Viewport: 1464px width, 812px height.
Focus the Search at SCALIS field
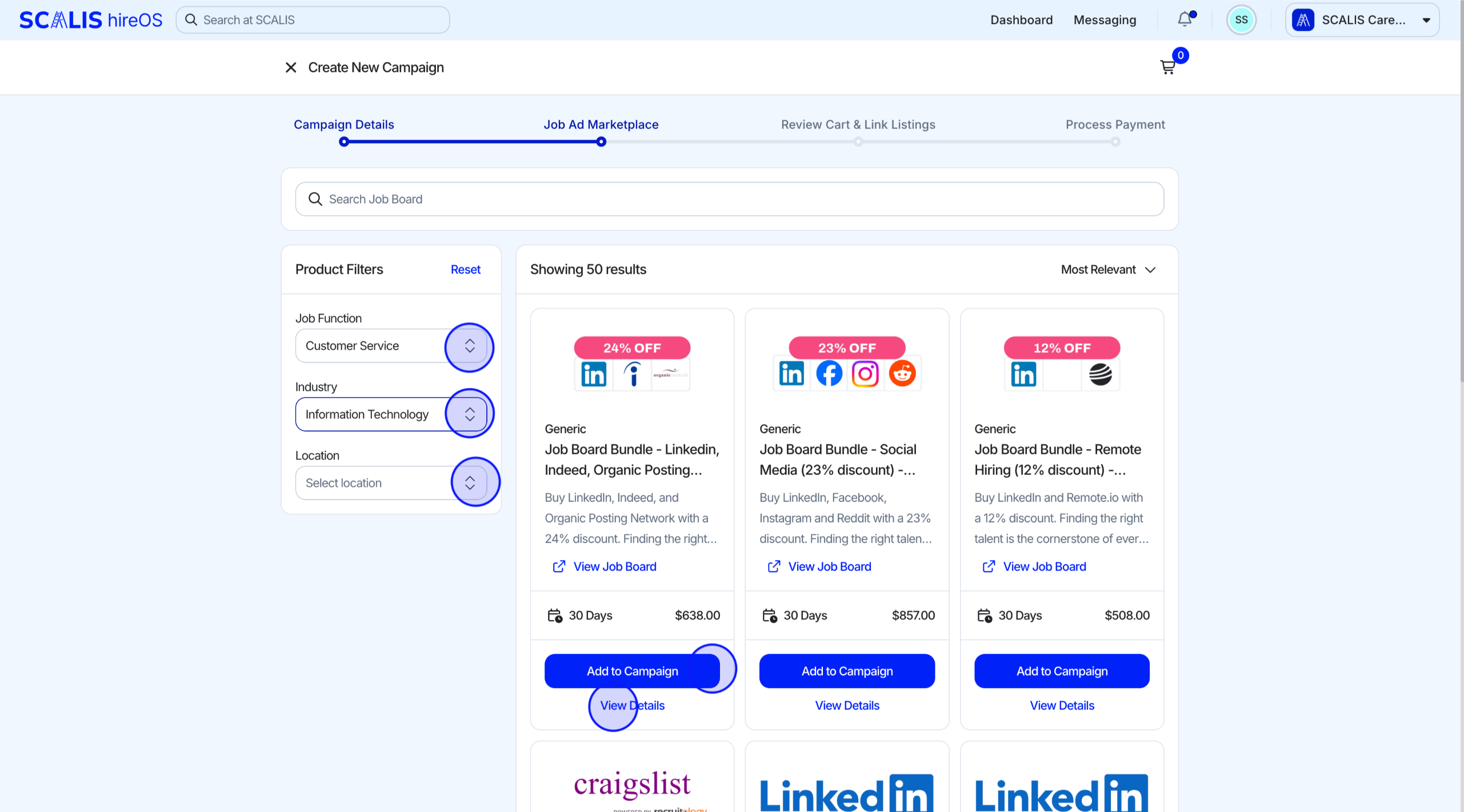313,20
